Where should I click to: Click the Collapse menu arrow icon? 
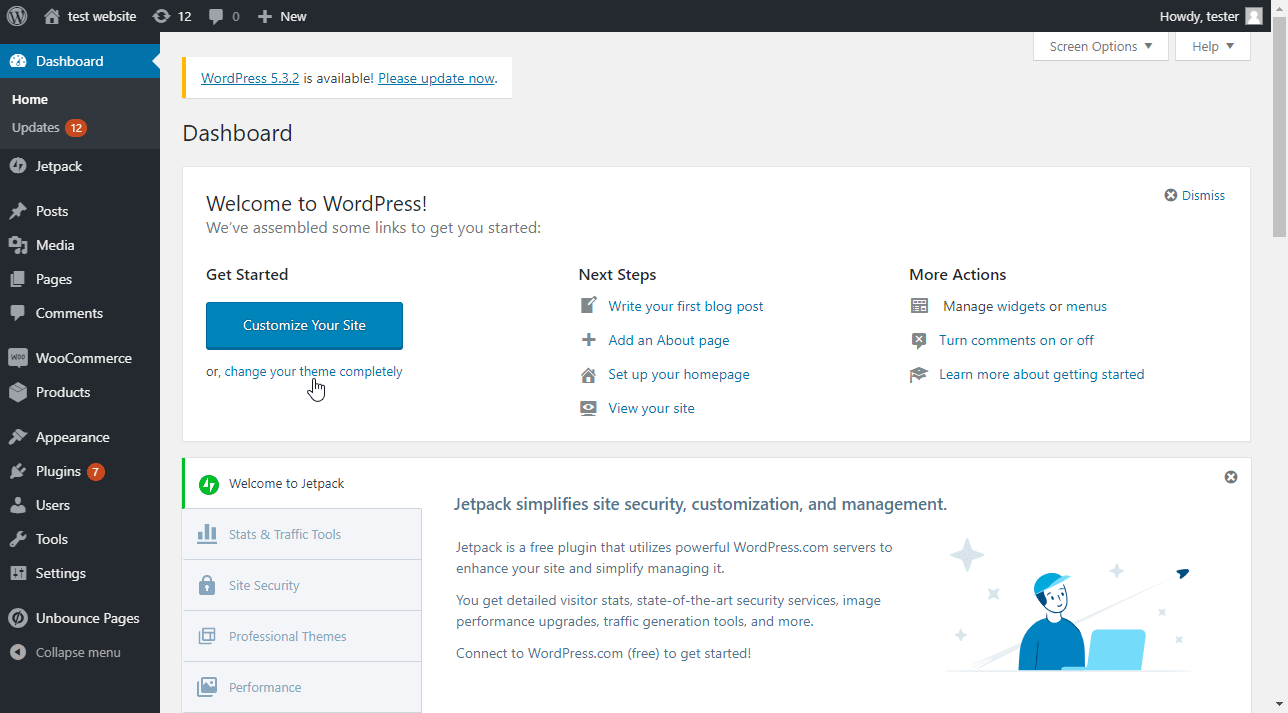[x=18, y=652]
